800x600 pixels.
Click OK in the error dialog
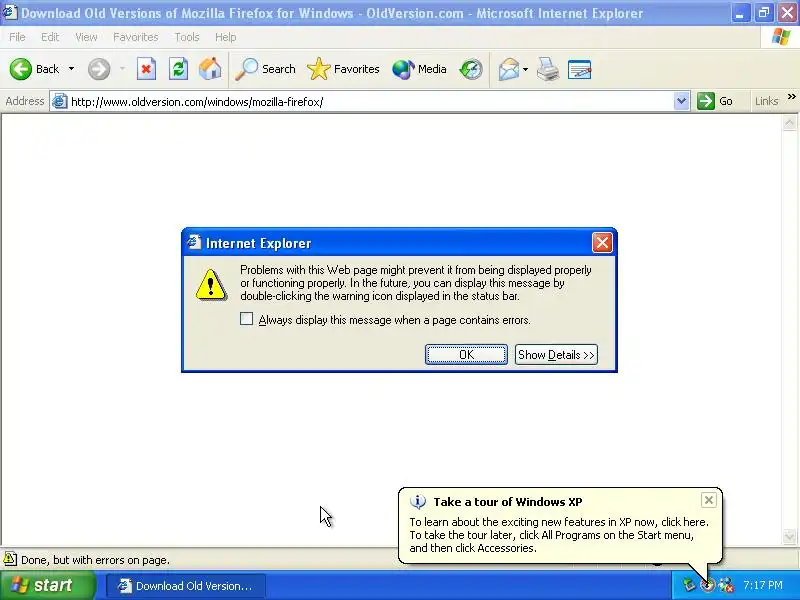(466, 355)
